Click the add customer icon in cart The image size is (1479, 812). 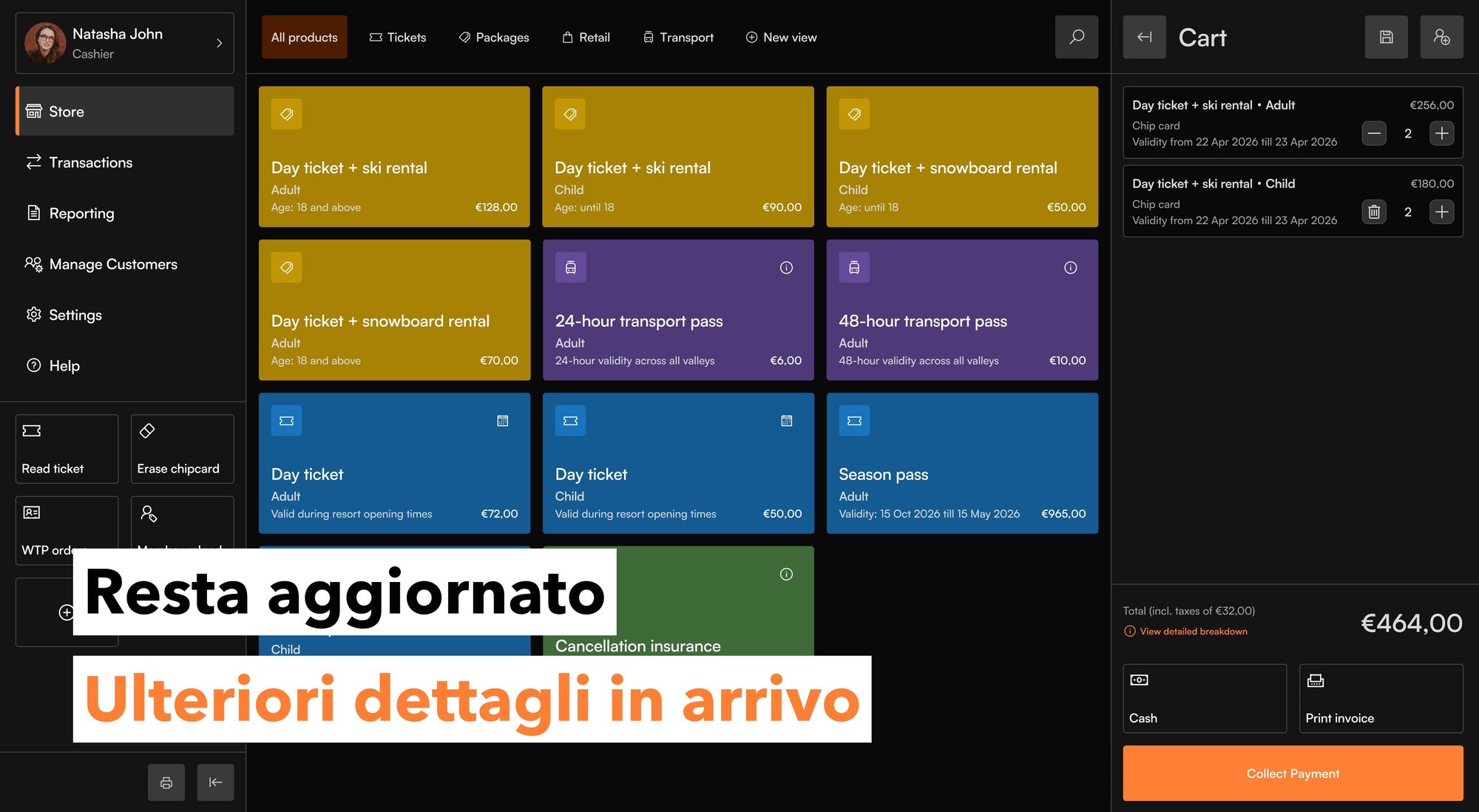[1441, 37]
